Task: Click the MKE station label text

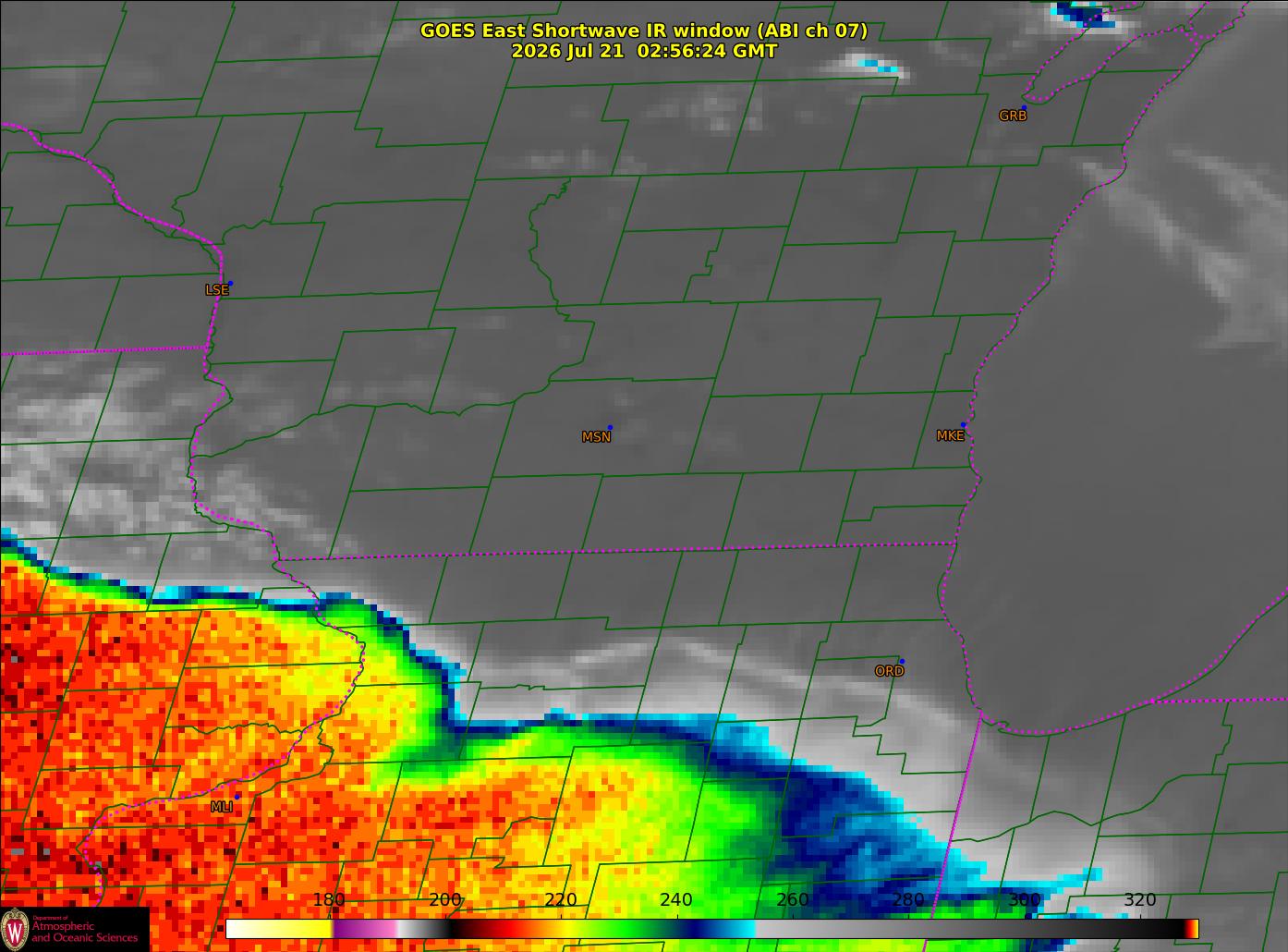Action: tap(950, 435)
